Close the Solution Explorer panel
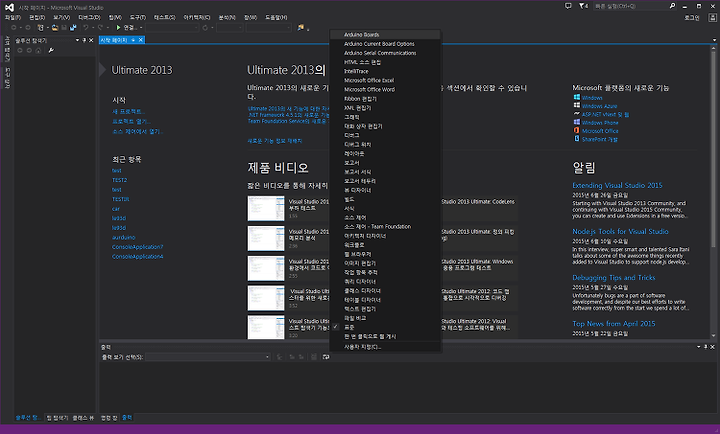 (91, 40)
